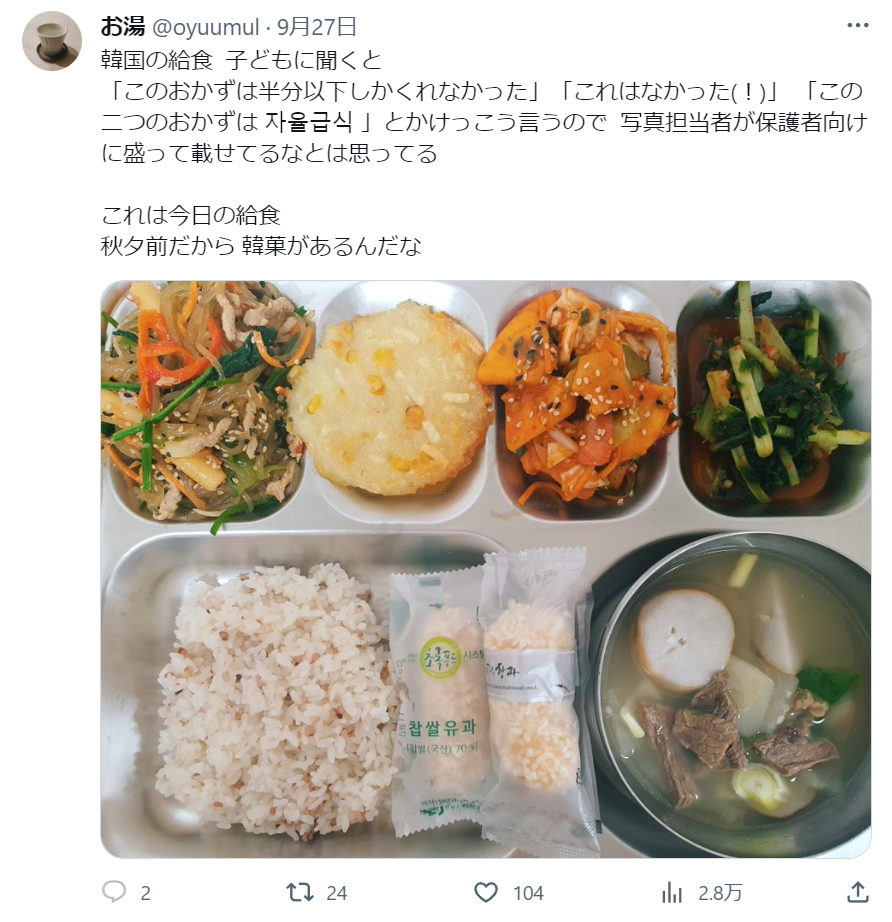Click the tweet line starting 韓国の給食

pos(242,60)
